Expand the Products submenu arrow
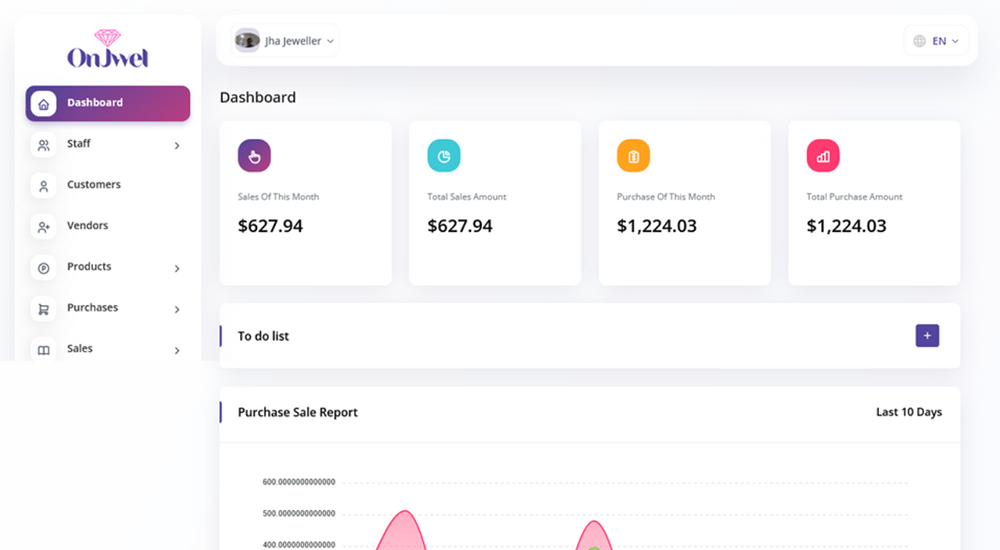The image size is (1000, 550). (177, 269)
